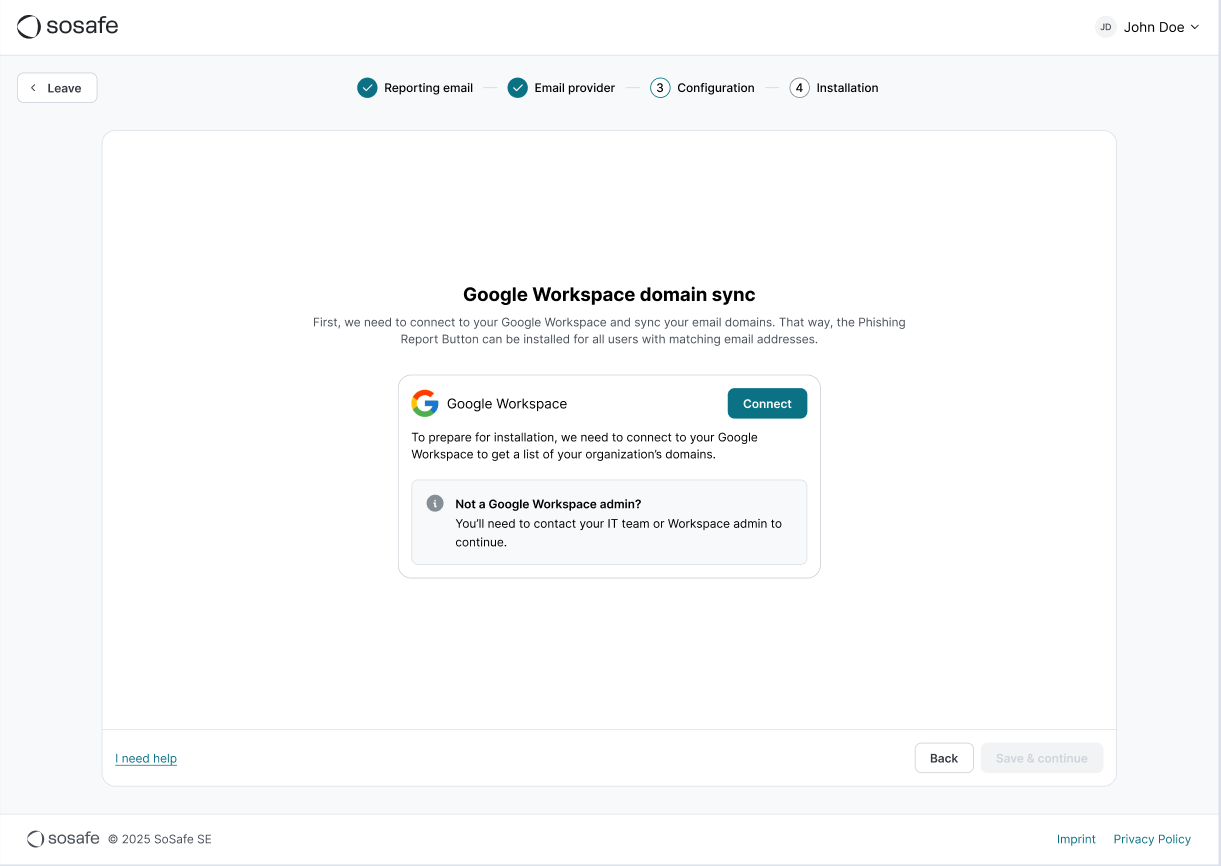This screenshot has width=1221, height=866.
Task: Click the Email provider checkmark step icon
Action: tap(517, 88)
